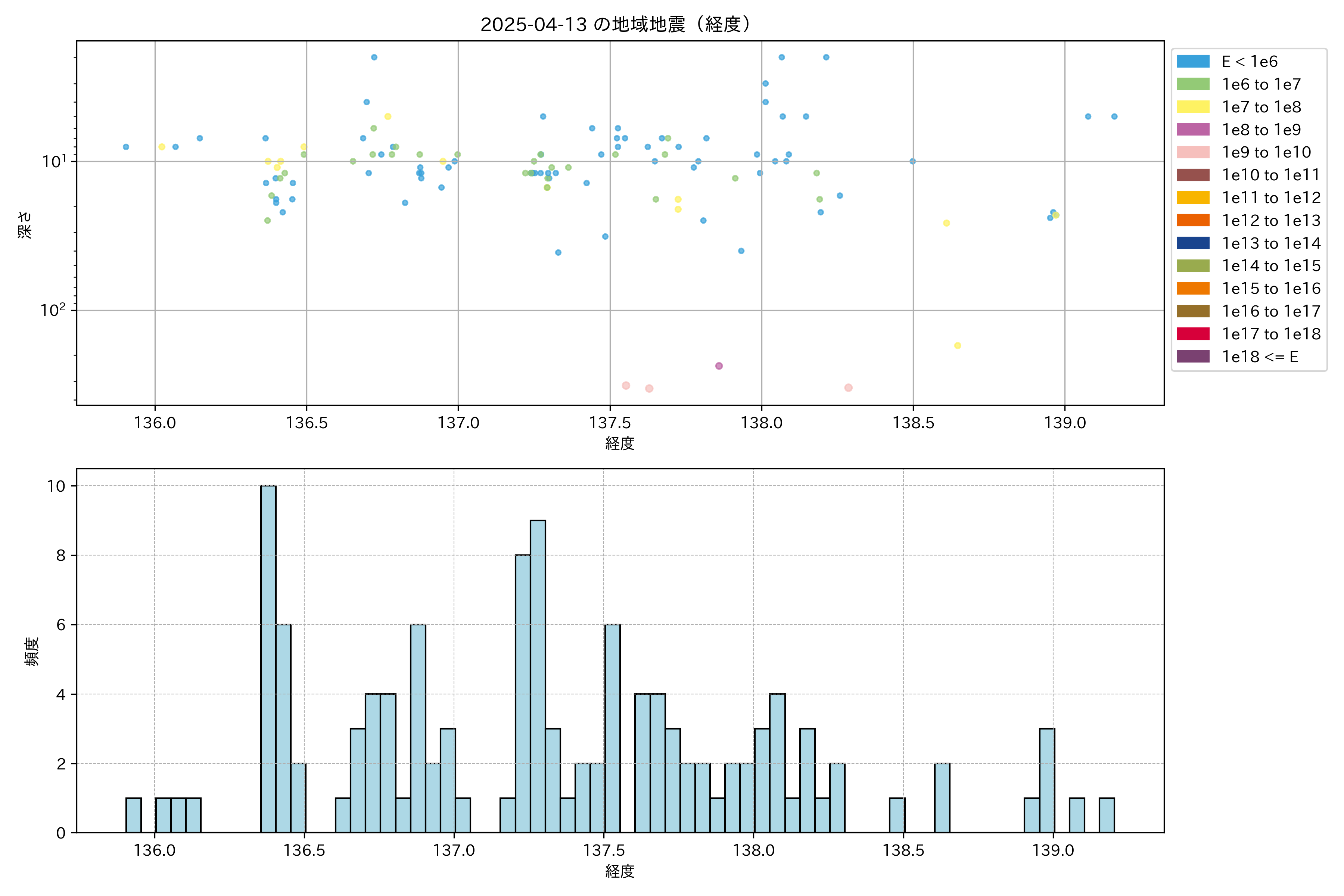
Task: Click the purple 1e18 <= E swatch
Action: 1192,357
